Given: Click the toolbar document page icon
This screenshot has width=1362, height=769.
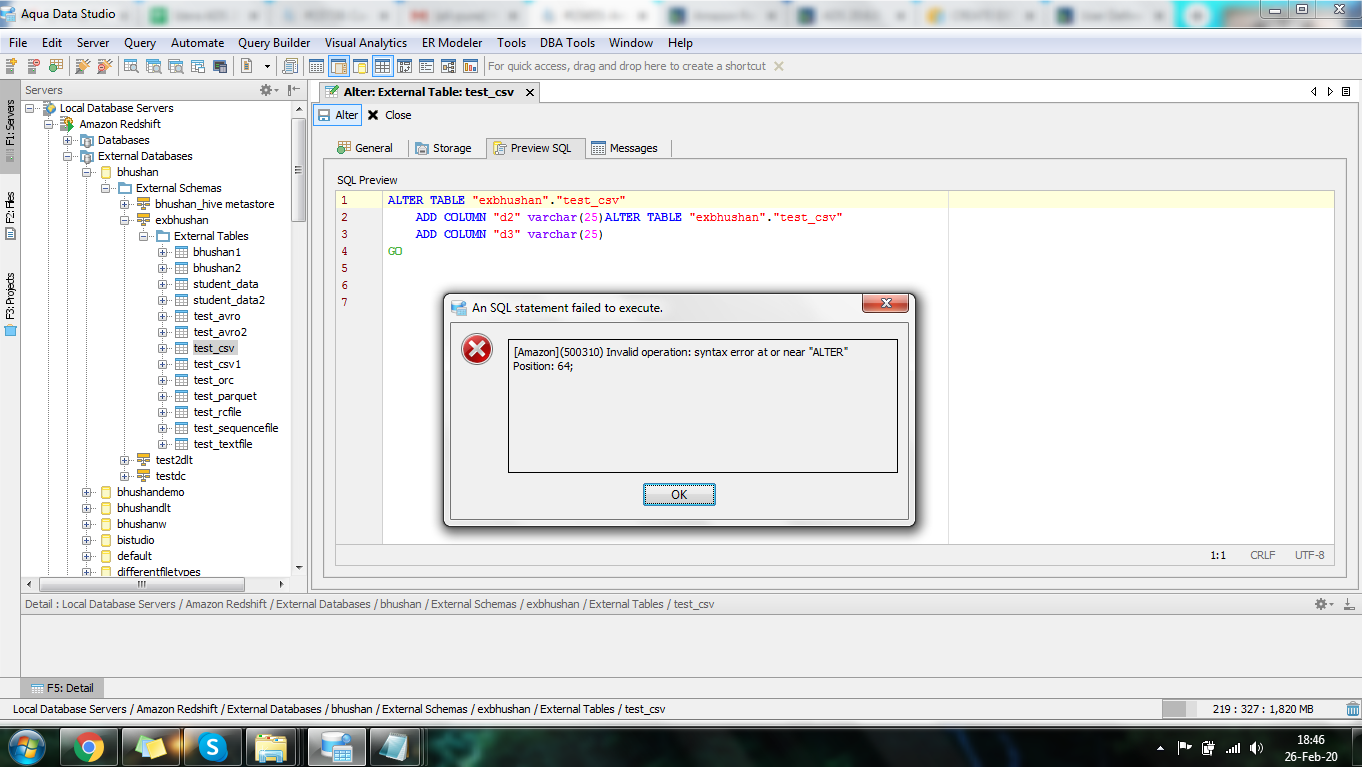Looking at the screenshot, I should coord(247,66).
